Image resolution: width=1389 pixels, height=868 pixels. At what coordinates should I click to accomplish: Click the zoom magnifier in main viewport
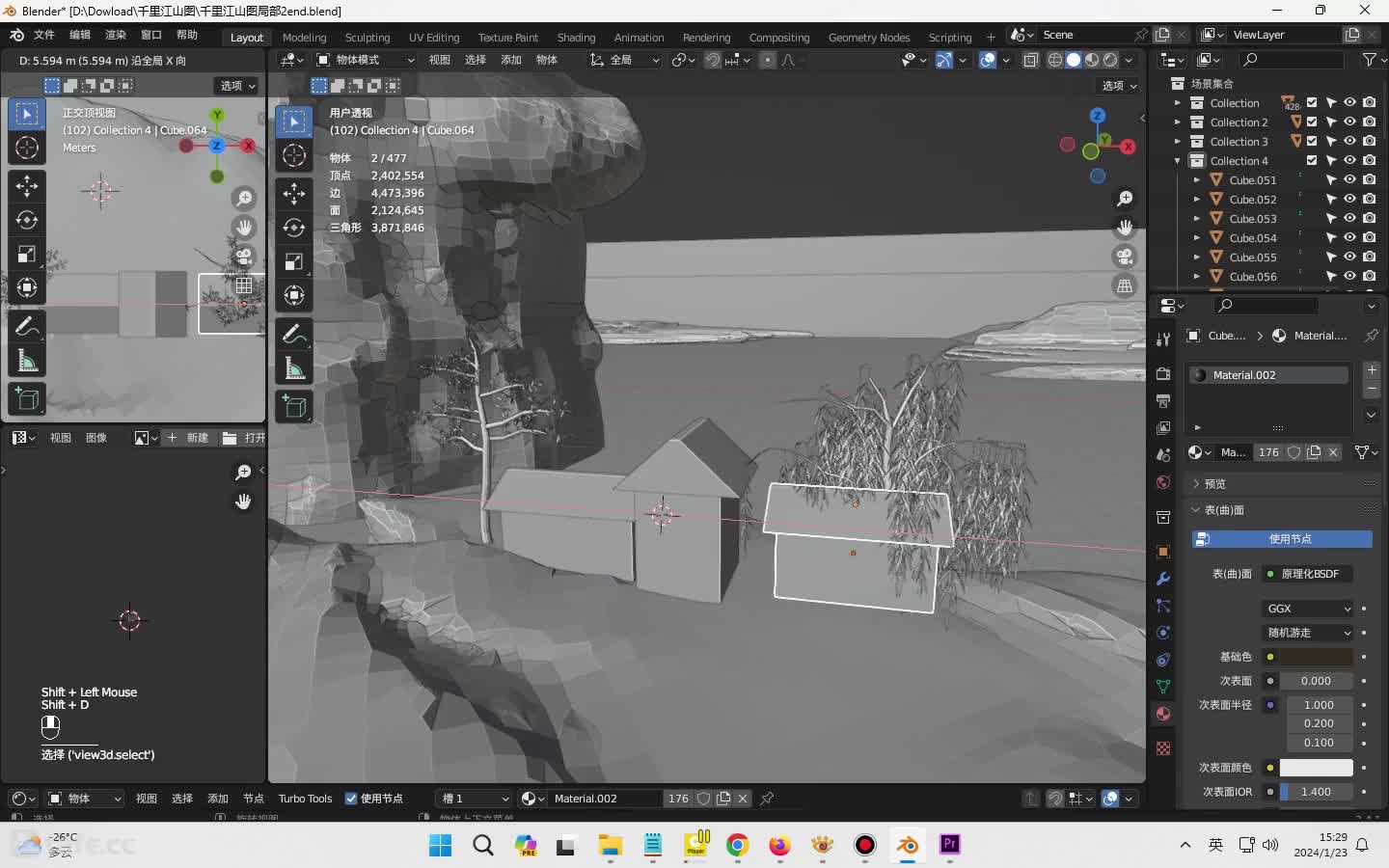coord(1125,199)
